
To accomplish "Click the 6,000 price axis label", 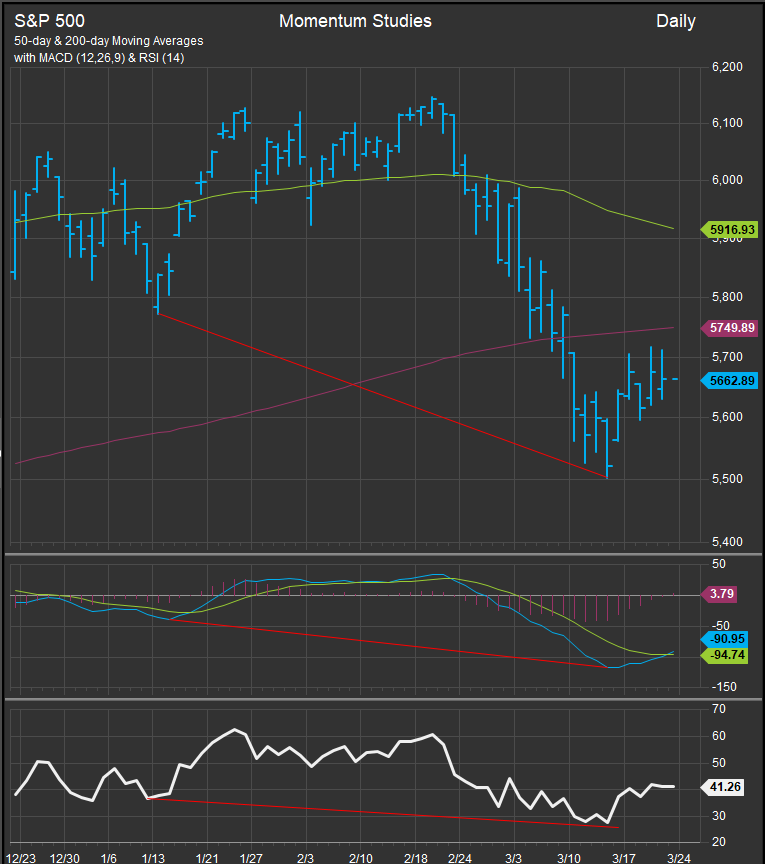I will pyautogui.click(x=728, y=180).
